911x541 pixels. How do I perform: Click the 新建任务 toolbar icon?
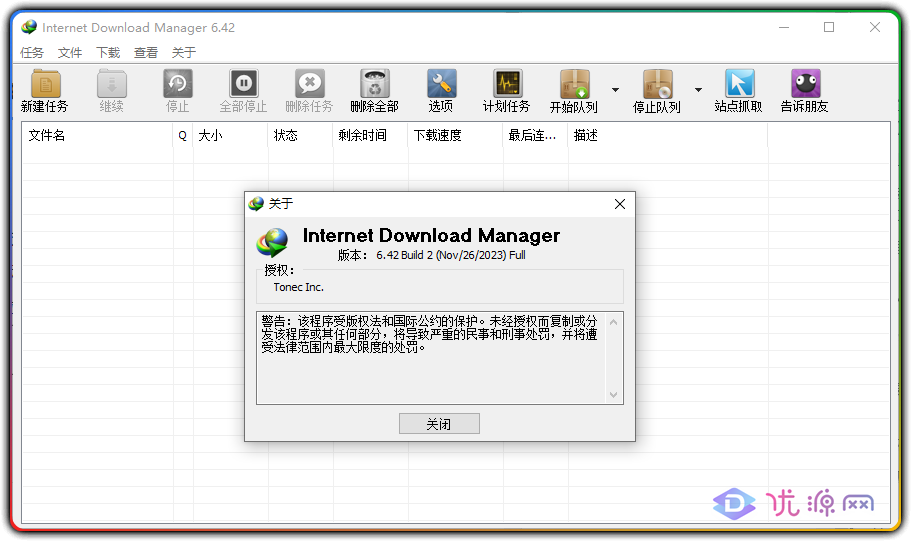pos(45,84)
